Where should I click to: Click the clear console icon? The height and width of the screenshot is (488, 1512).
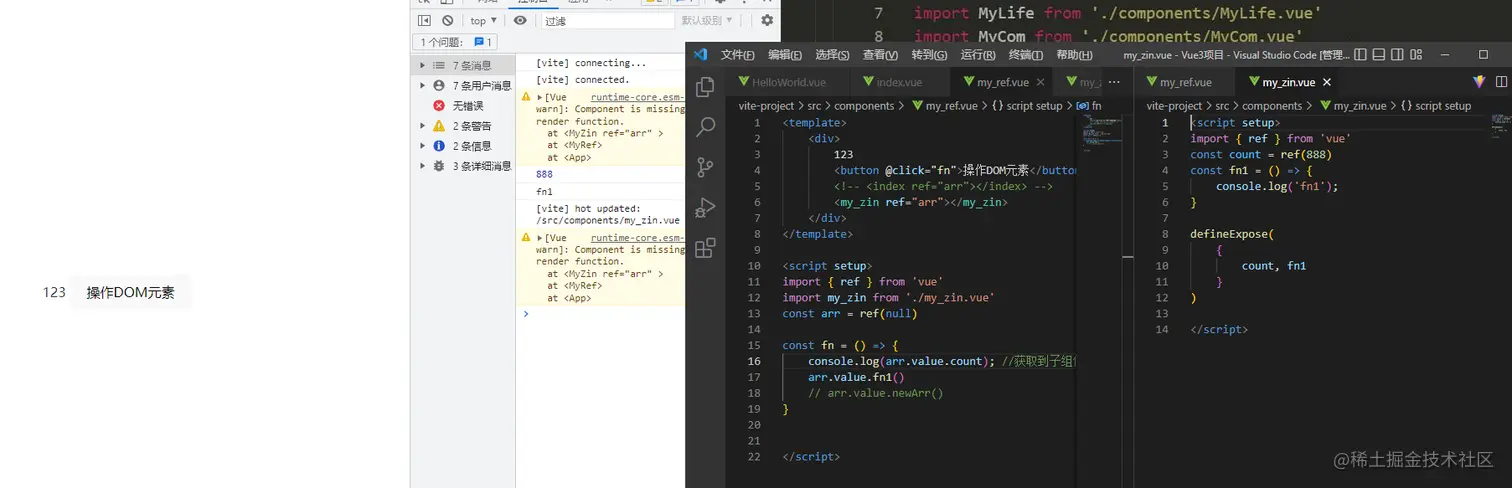click(x=448, y=20)
